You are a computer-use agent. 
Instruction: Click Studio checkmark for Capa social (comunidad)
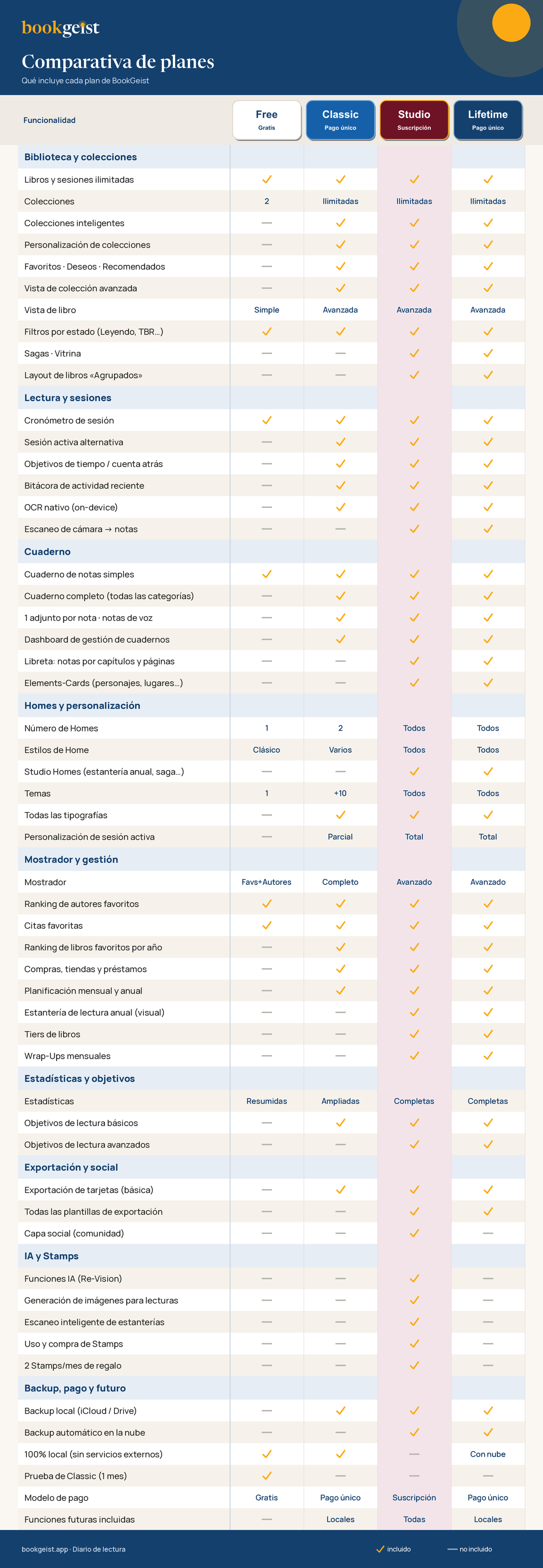[414, 1233]
